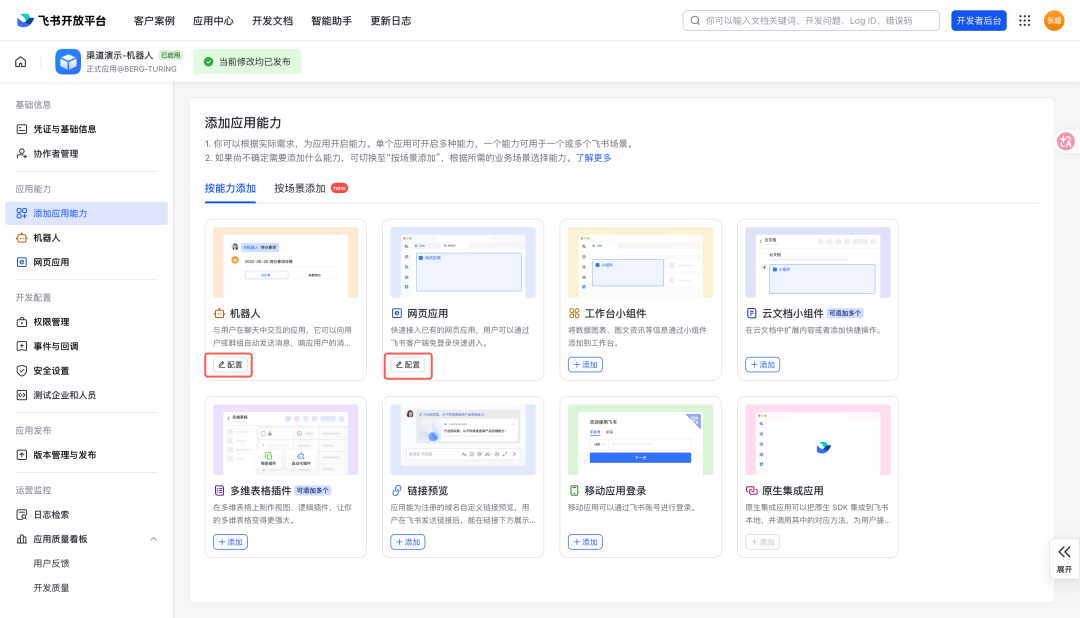Screen dimensions: 1080x618
Task: Open the apps grid icon in the top bar
Action: (x=1024, y=21)
